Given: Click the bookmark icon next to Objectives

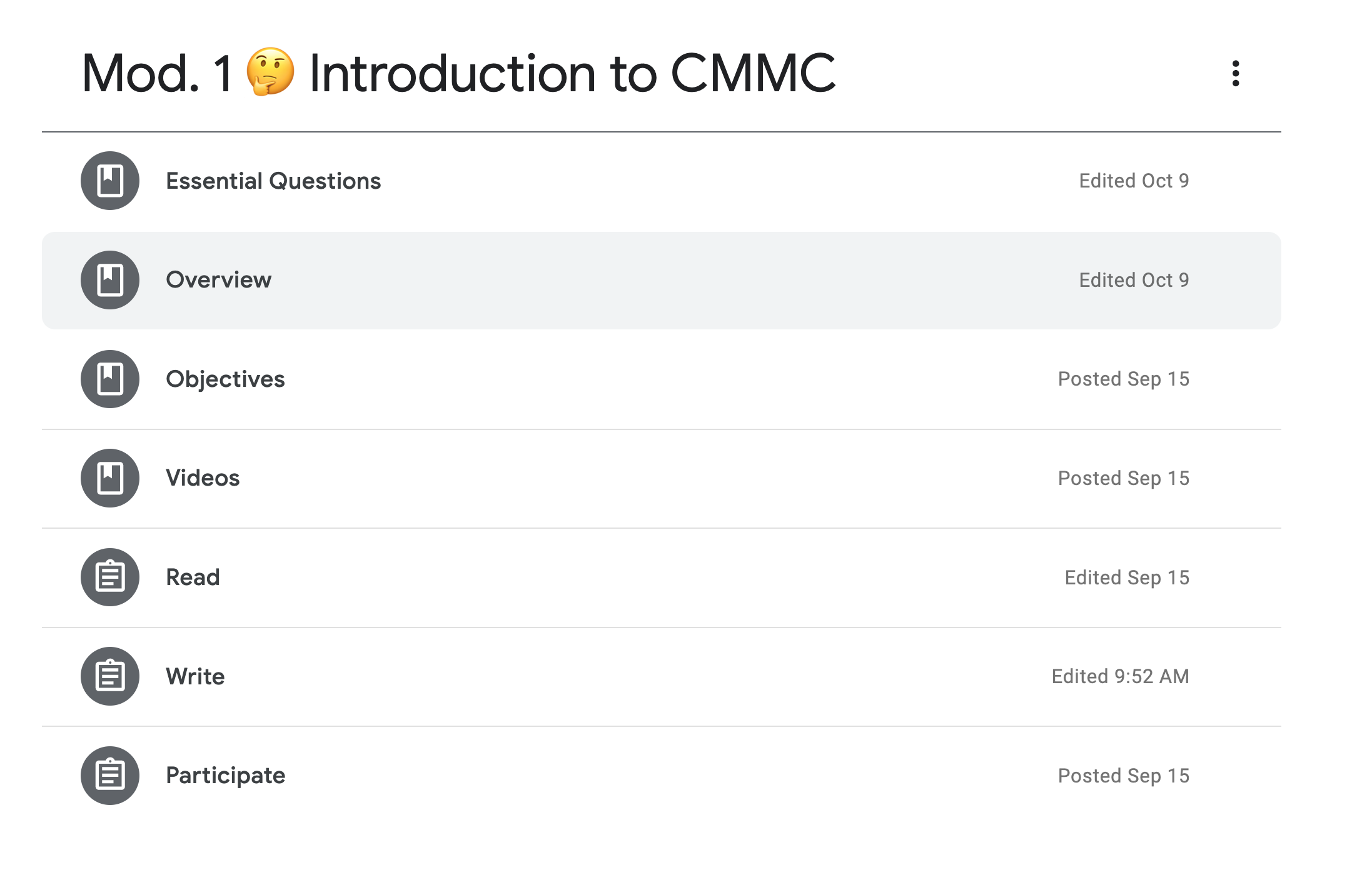Looking at the screenshot, I should tap(110, 379).
